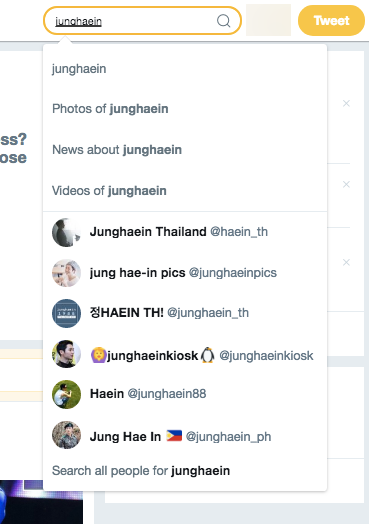
Task: Focus the junghaein search field
Action: click(142, 21)
